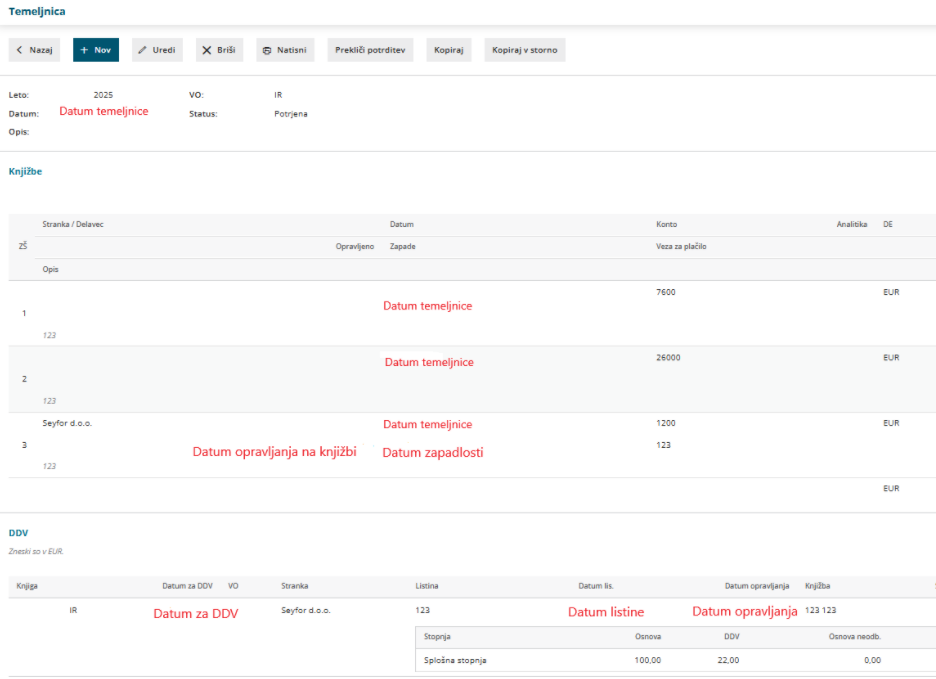Click row number 2 in Knjižbe
This screenshot has width=936, height=679.
pos(24,379)
